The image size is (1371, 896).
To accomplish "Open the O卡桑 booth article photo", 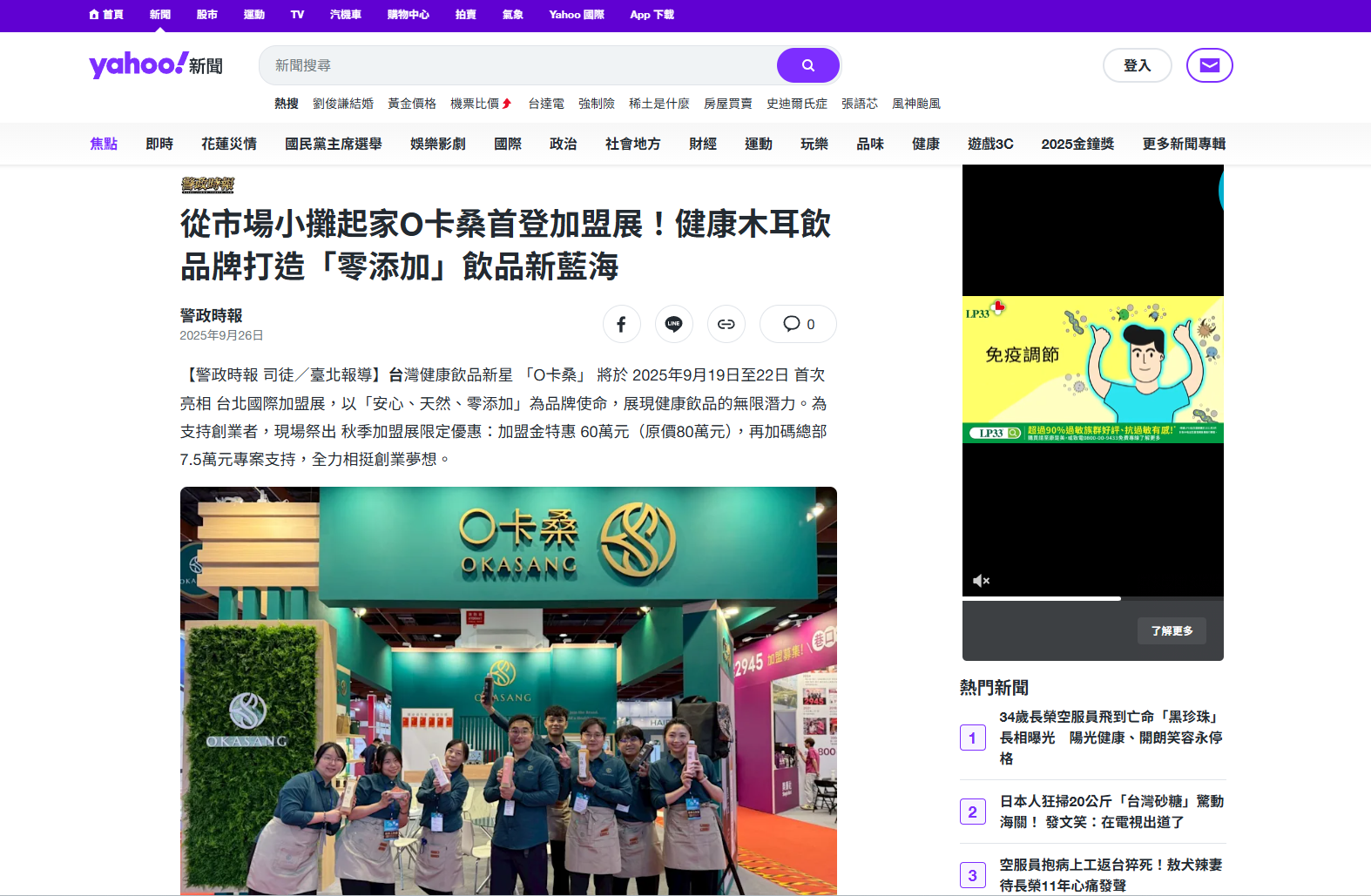I will pyautogui.click(x=508, y=690).
